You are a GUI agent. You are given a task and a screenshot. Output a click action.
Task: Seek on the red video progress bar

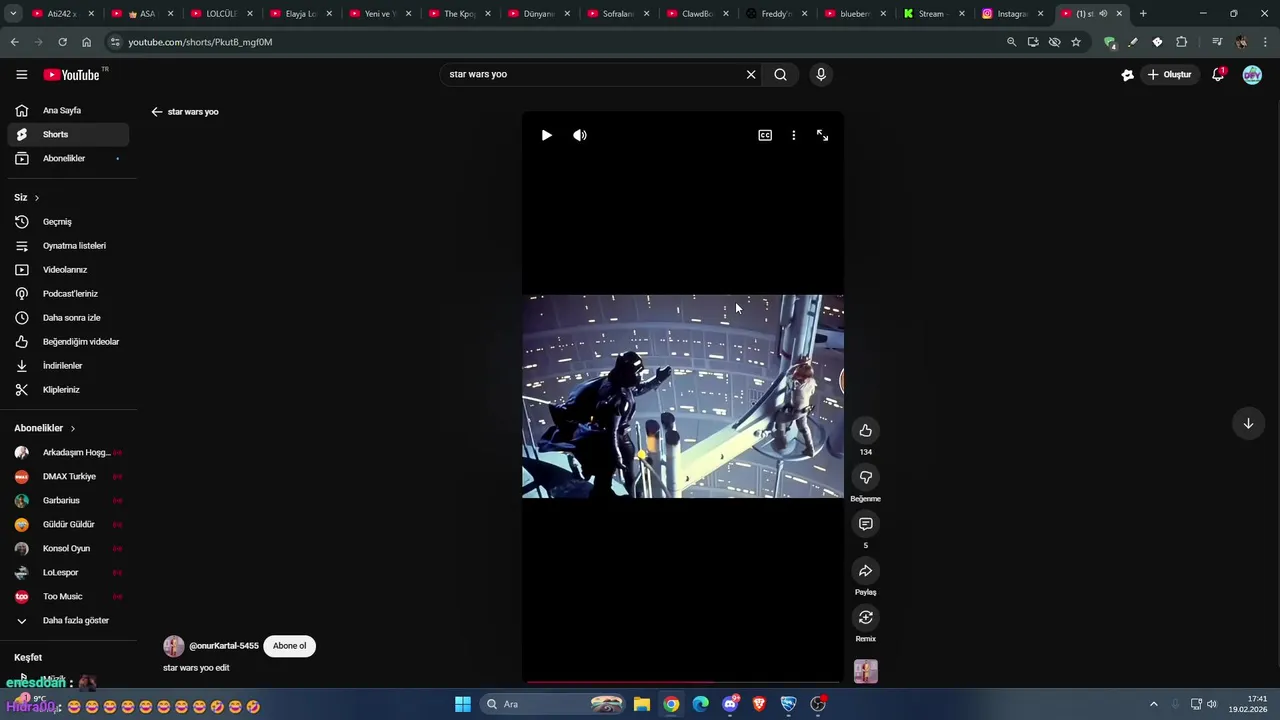tap(683, 682)
